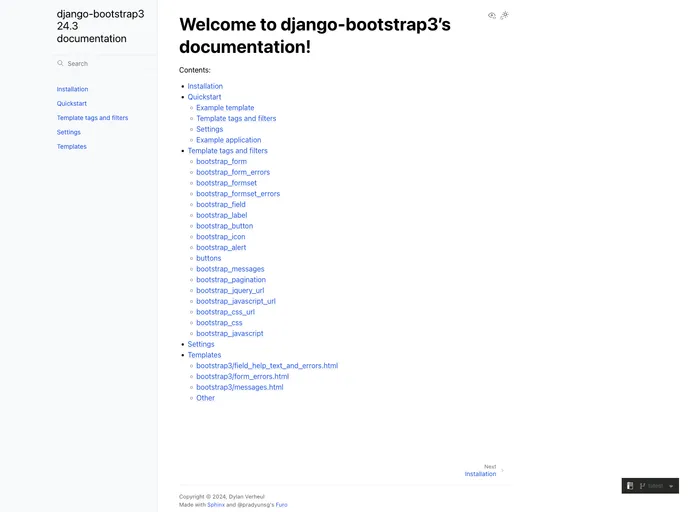Open bootstrap3/field_help_text_and_errors.html link
The image size is (688, 512).
point(267,365)
